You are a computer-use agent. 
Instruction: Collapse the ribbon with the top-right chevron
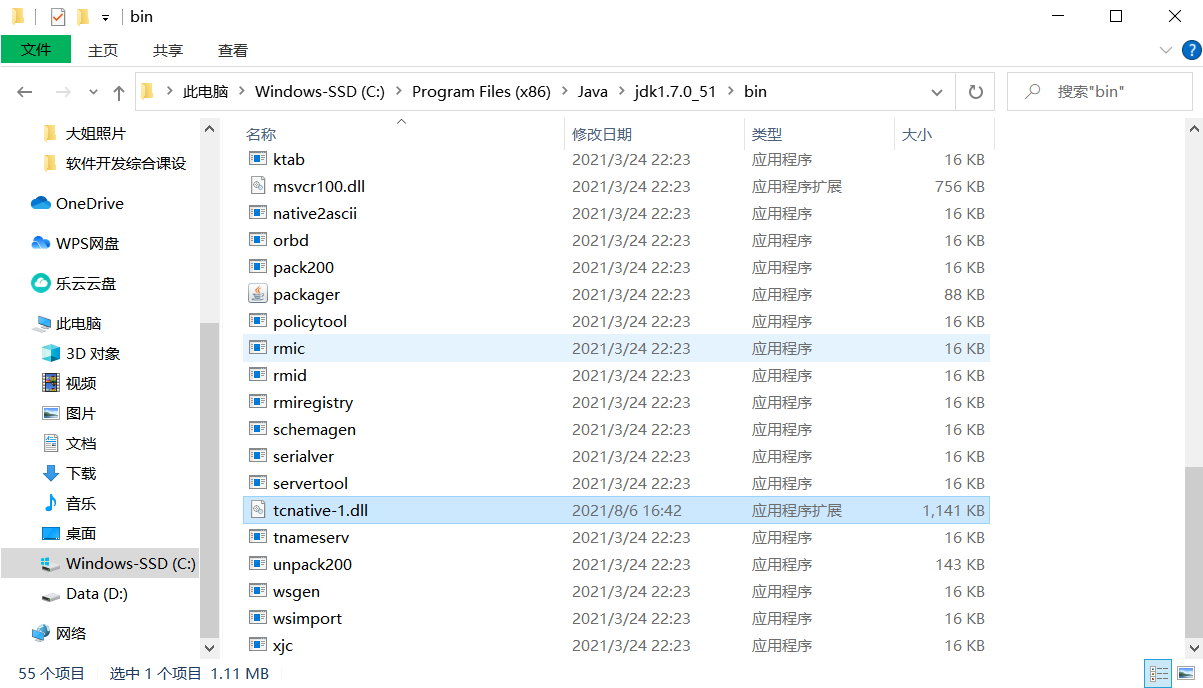[x=1166, y=50]
